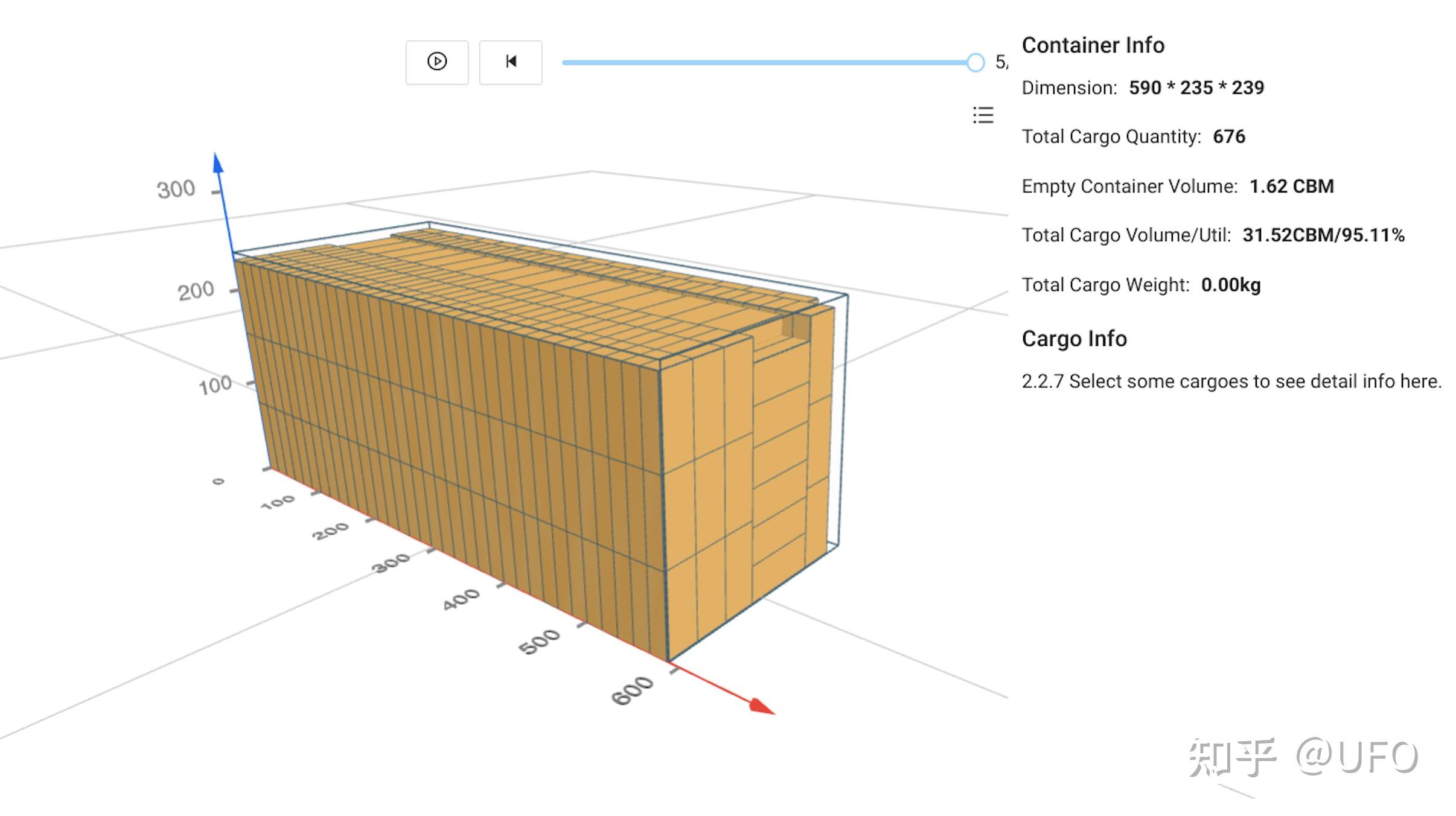
Task: Click the Dimension value 590 * 235 * 239
Action: (x=1196, y=88)
